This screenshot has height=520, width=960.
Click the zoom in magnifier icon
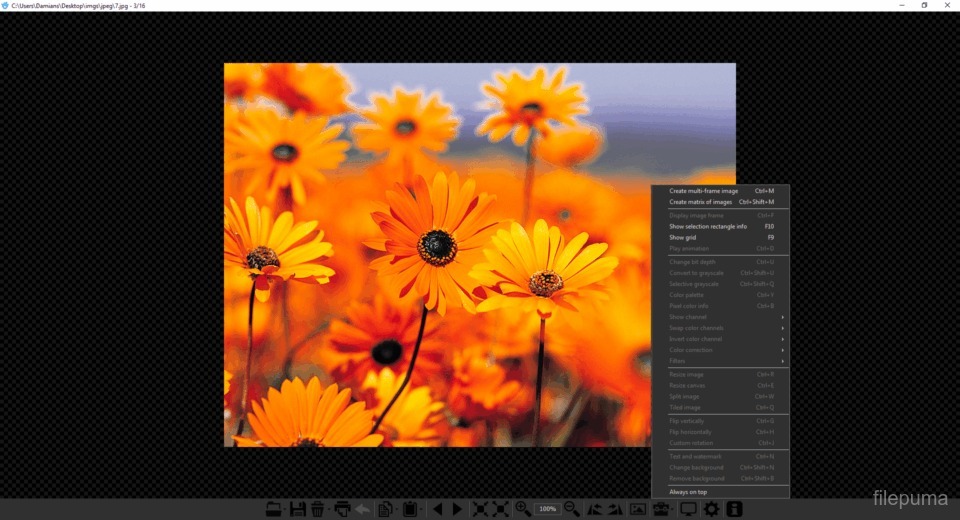tap(522, 509)
